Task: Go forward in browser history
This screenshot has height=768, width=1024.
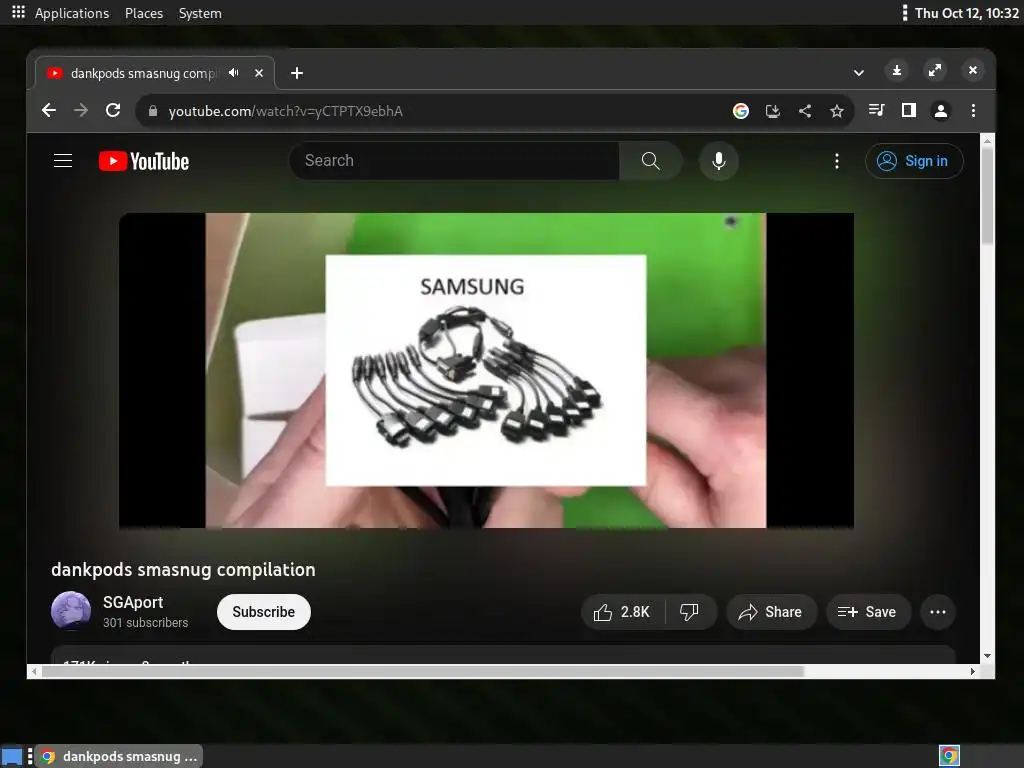Action: pyautogui.click(x=81, y=110)
